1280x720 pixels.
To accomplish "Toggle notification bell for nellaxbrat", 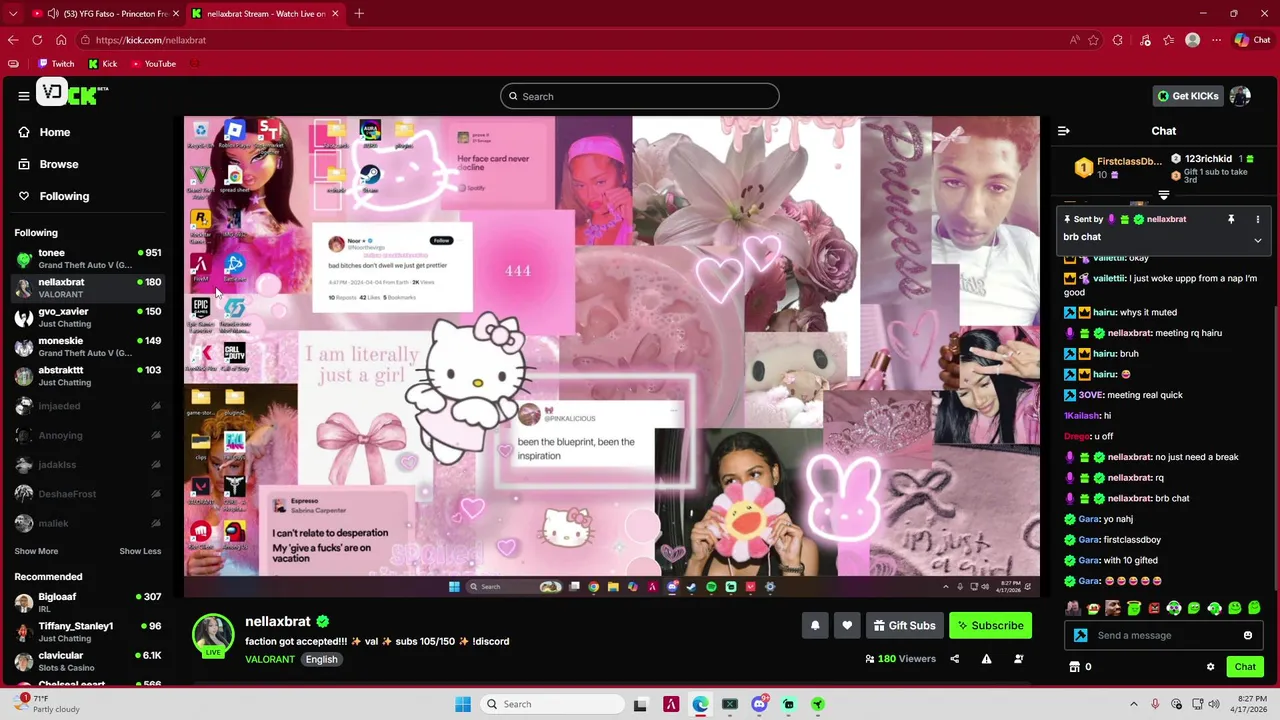I will 815,626.
